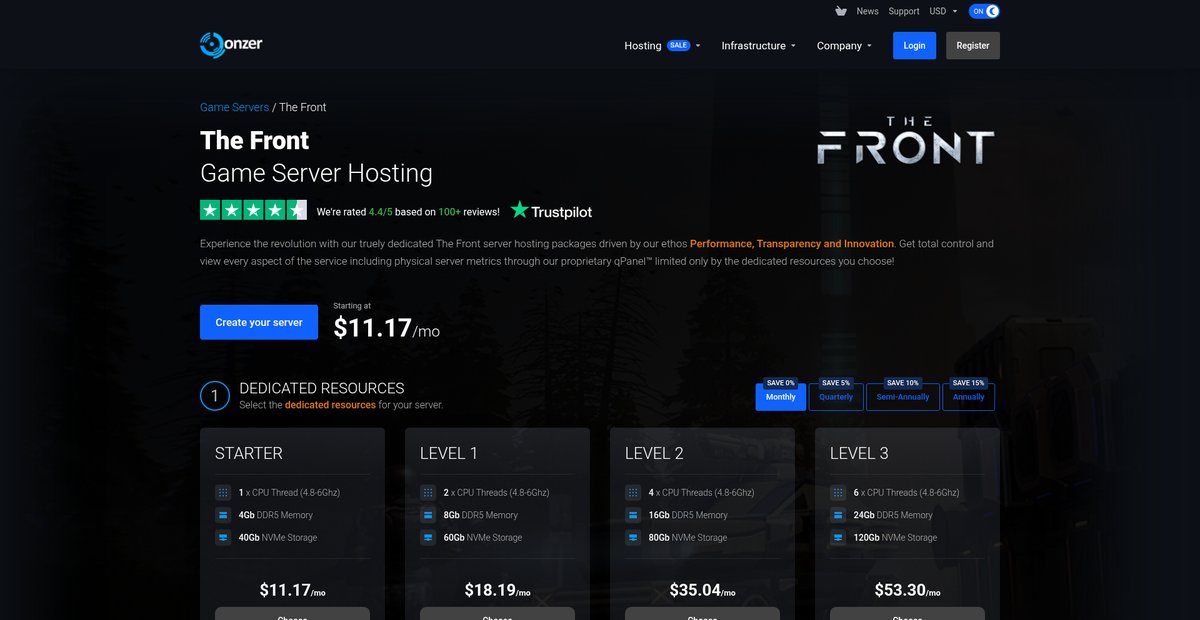Expand the Hosting menu

click(x=662, y=46)
